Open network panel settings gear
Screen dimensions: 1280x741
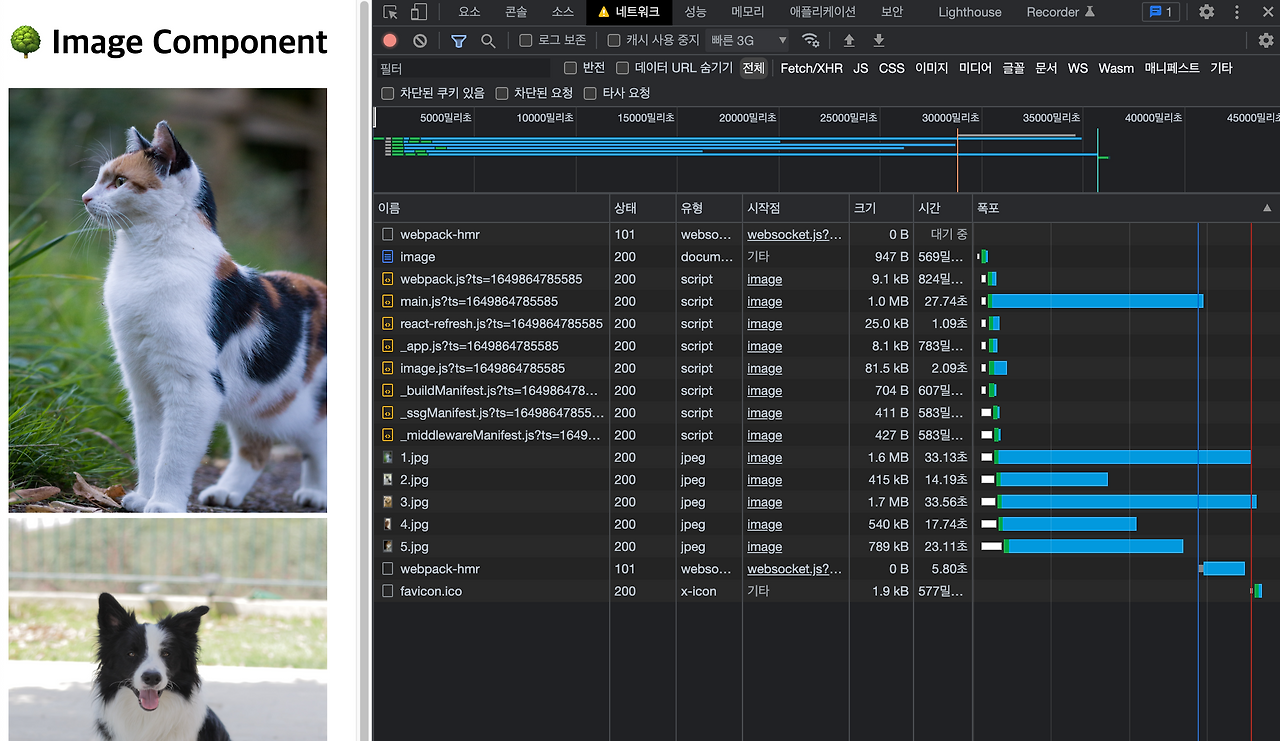(x=1266, y=41)
